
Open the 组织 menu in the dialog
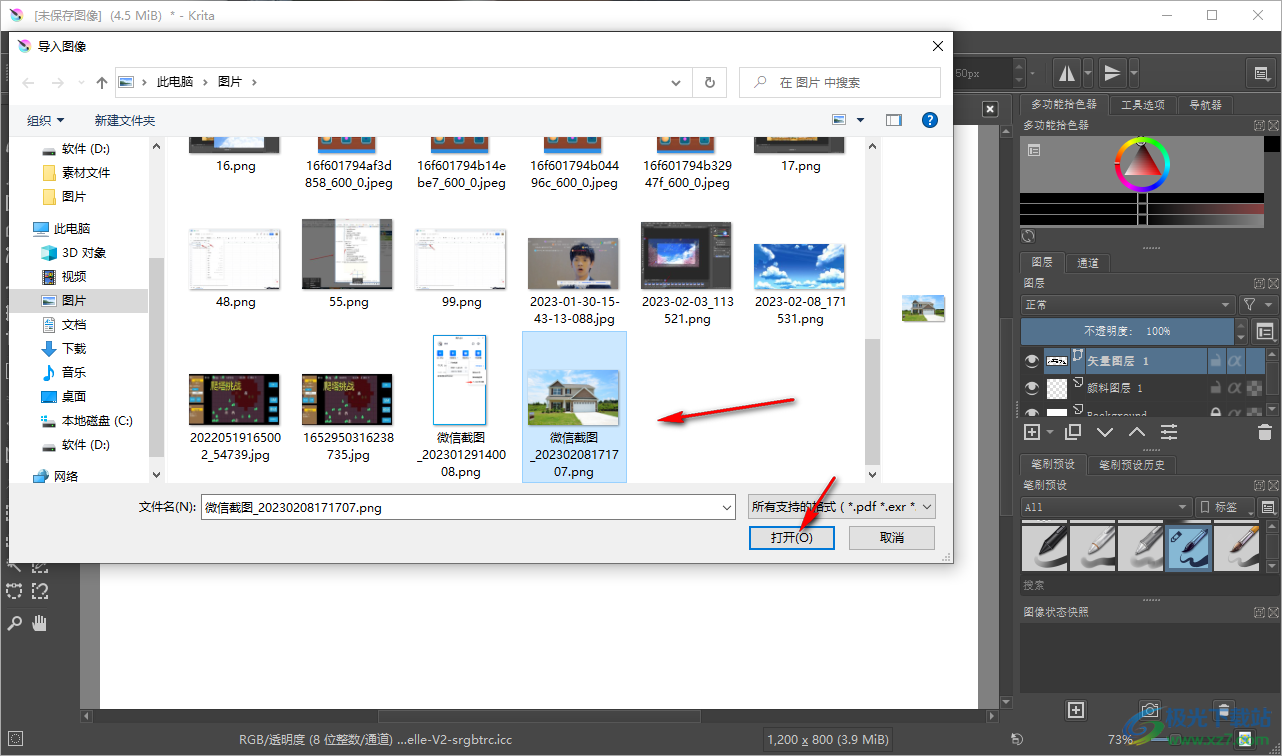(x=45, y=120)
